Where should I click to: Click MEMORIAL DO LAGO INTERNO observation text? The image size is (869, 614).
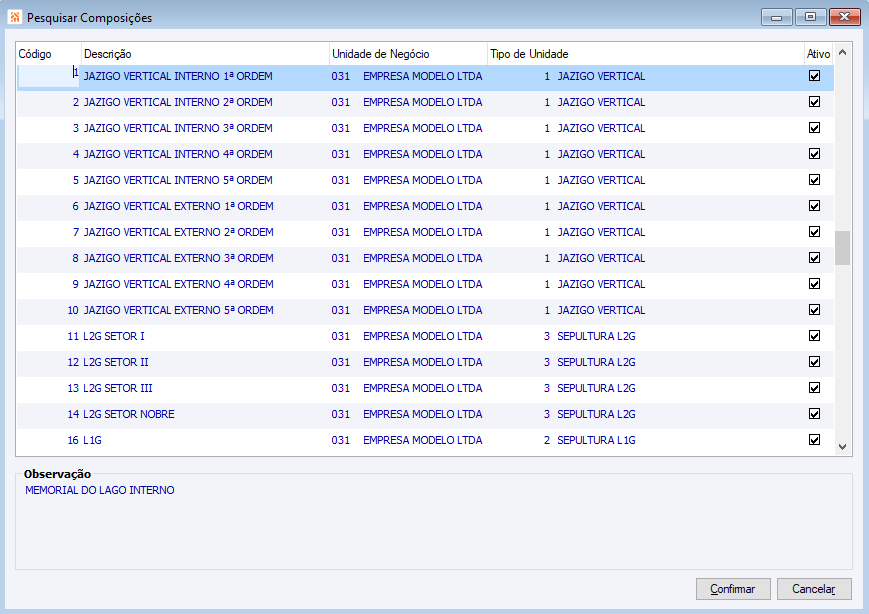point(100,490)
